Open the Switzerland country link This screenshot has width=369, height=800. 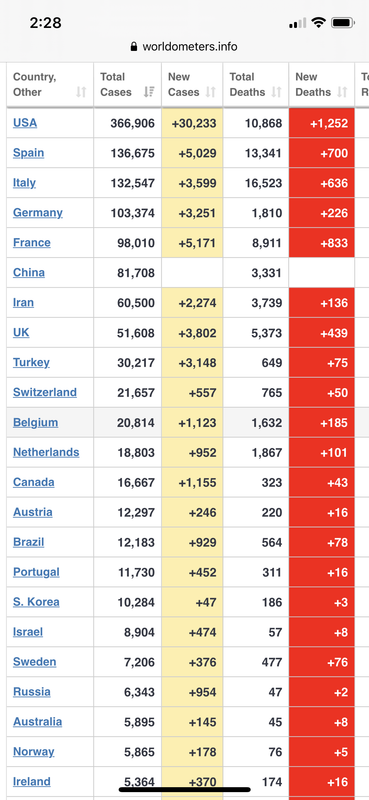[45, 392]
